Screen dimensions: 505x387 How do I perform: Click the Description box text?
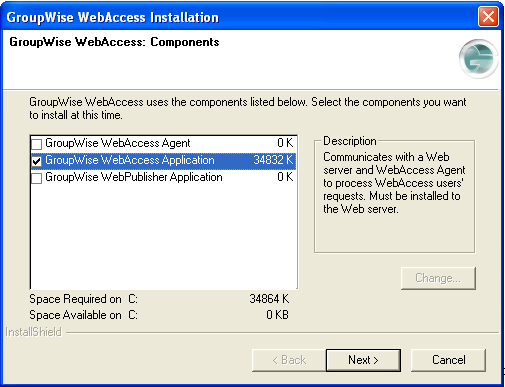(x=394, y=183)
